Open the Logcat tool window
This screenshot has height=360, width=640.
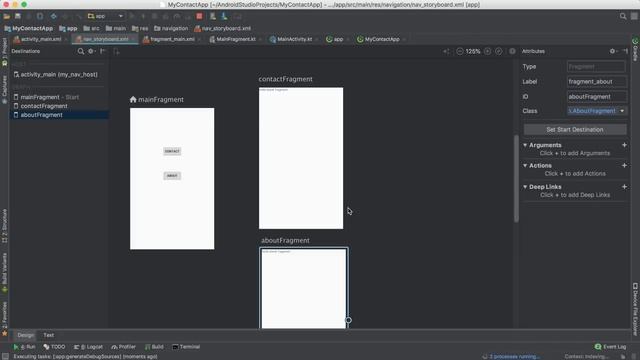tap(89, 347)
